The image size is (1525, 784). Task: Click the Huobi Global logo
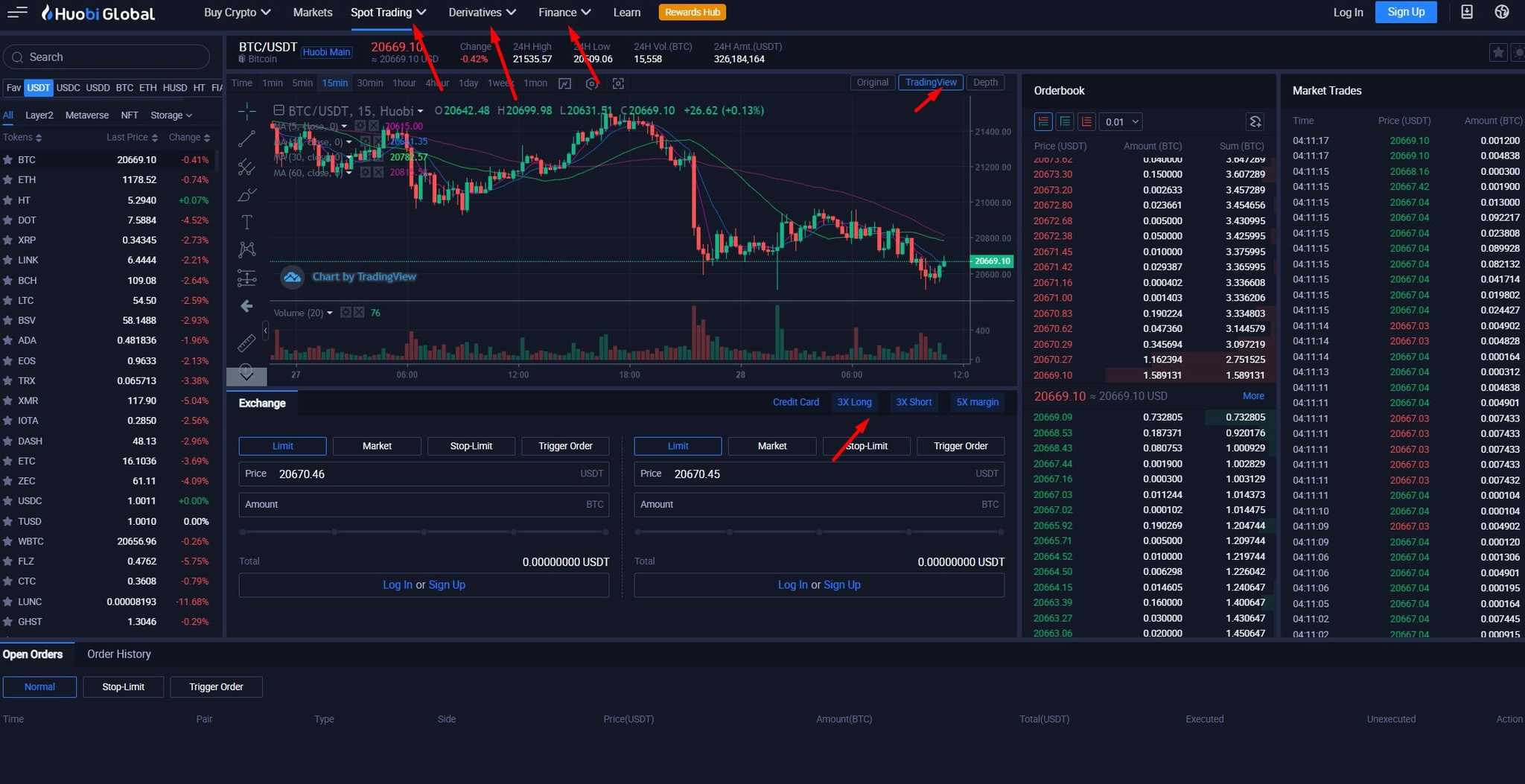98,13
